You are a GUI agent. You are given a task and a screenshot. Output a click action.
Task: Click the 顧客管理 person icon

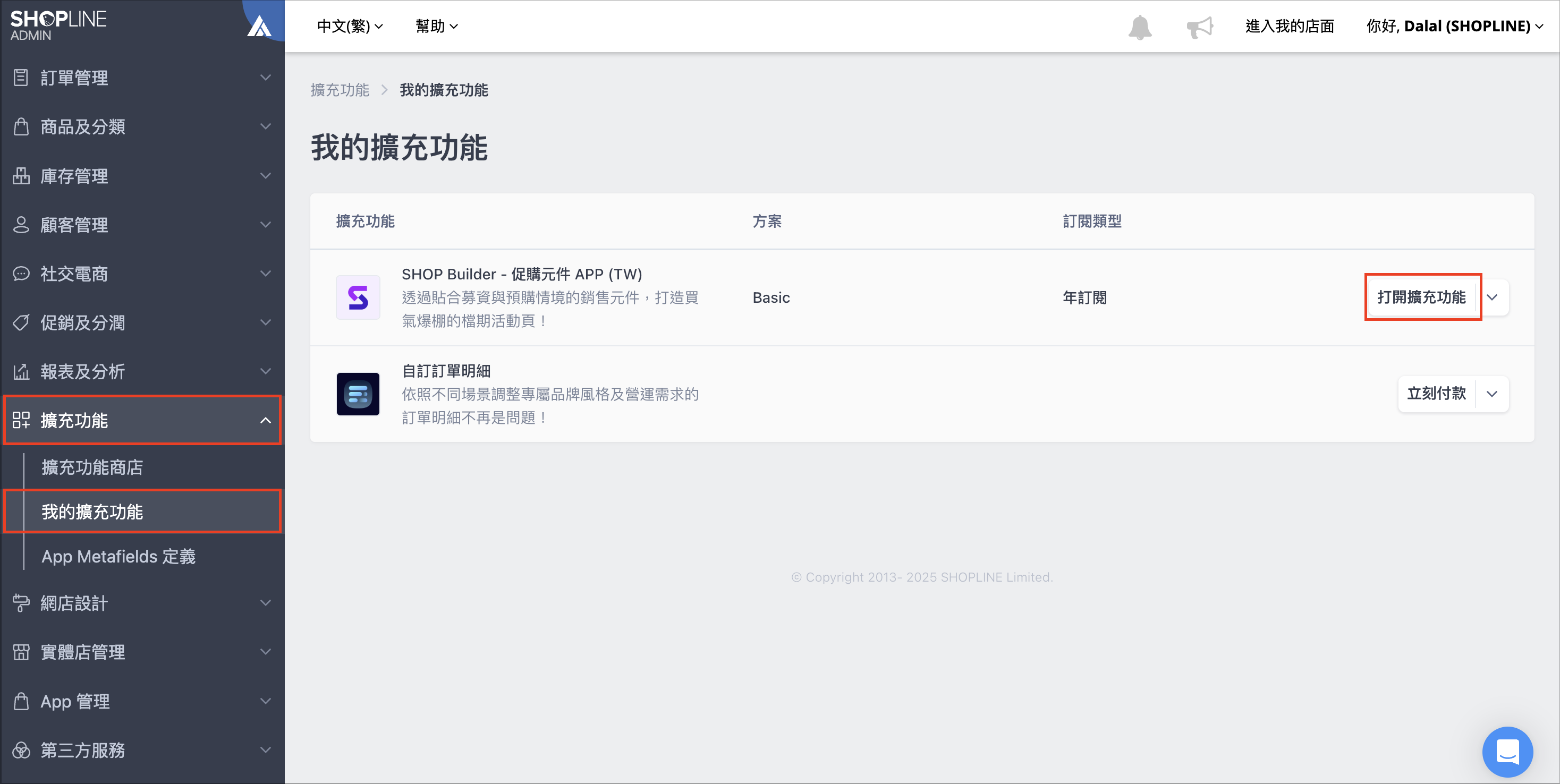pos(21,225)
